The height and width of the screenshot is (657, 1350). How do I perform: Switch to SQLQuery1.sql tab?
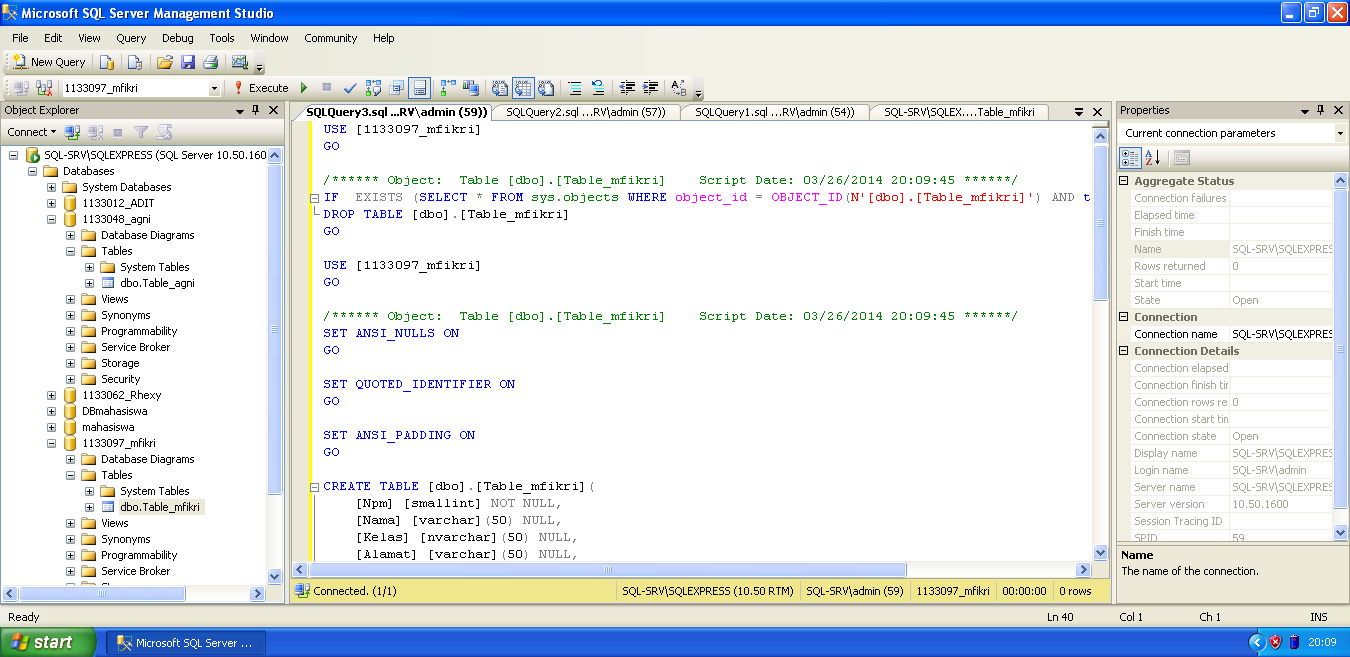[x=774, y=112]
